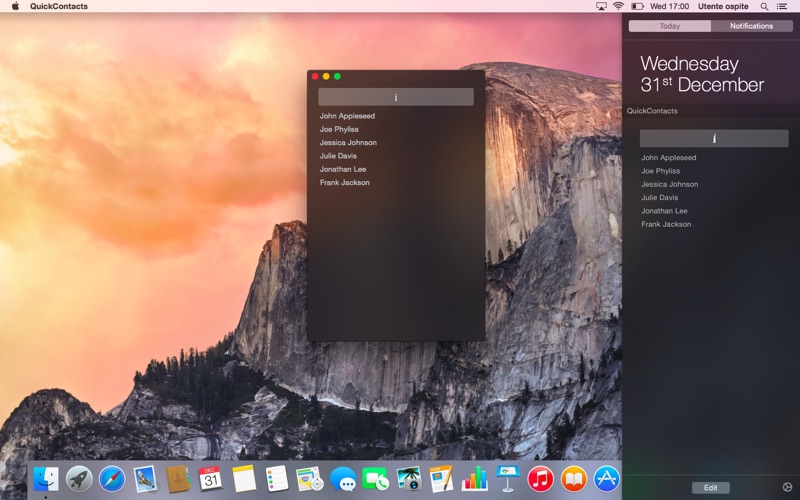800x500 pixels.
Task: Focus the search field in QuickContacts window
Action: click(396, 97)
